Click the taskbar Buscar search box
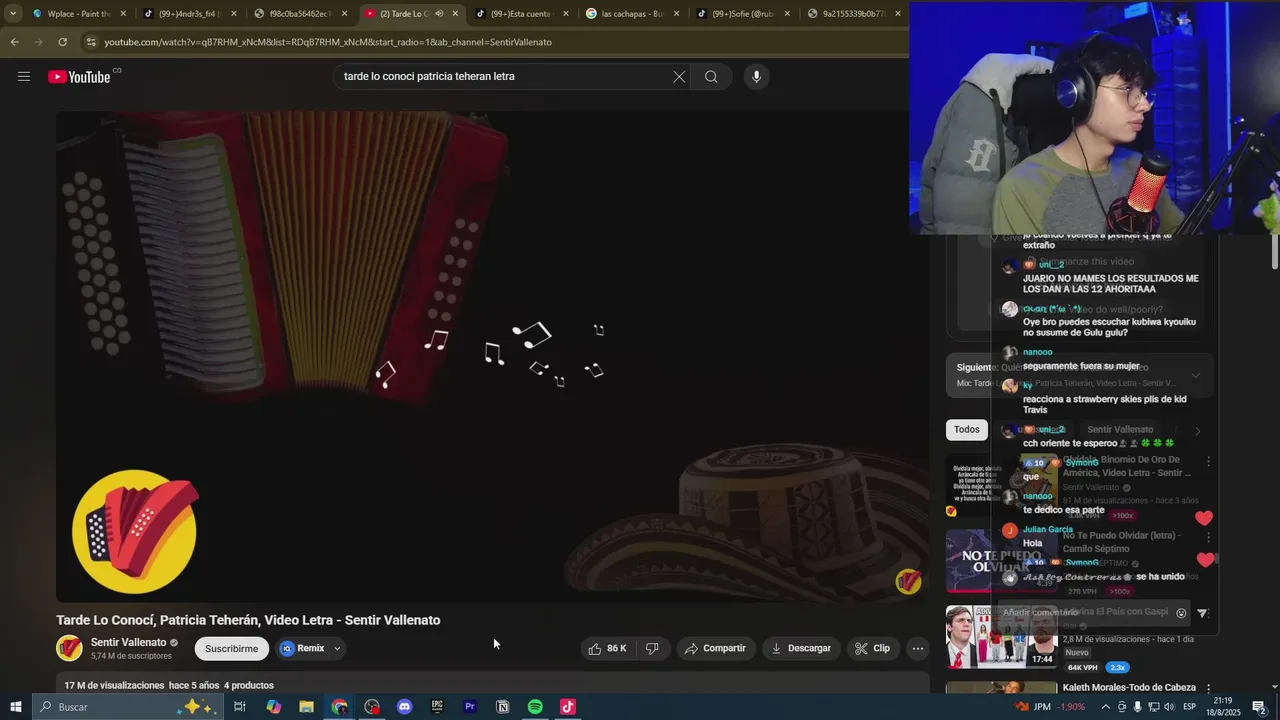The width and height of the screenshot is (1280, 720). [127, 707]
